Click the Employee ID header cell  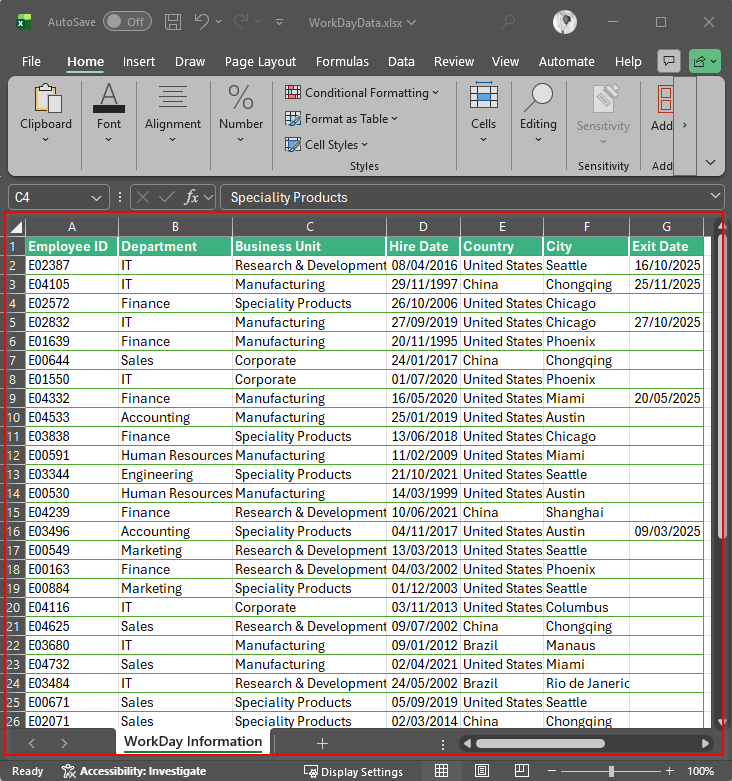point(72,247)
